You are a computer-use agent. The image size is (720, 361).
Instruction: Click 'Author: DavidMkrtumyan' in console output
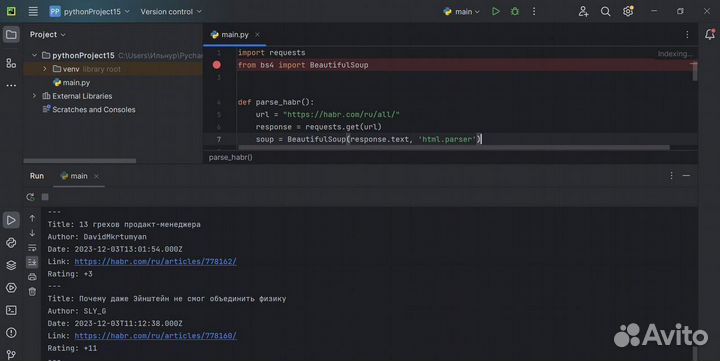[x=97, y=237]
